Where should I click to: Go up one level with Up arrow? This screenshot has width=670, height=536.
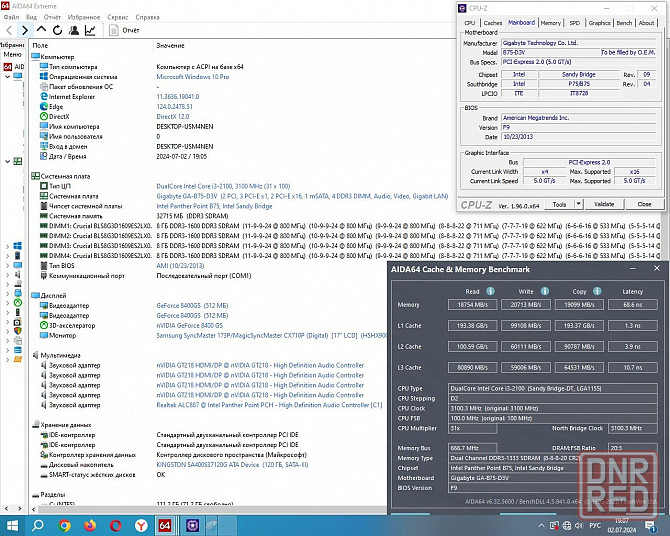pyautogui.click(x=40, y=31)
